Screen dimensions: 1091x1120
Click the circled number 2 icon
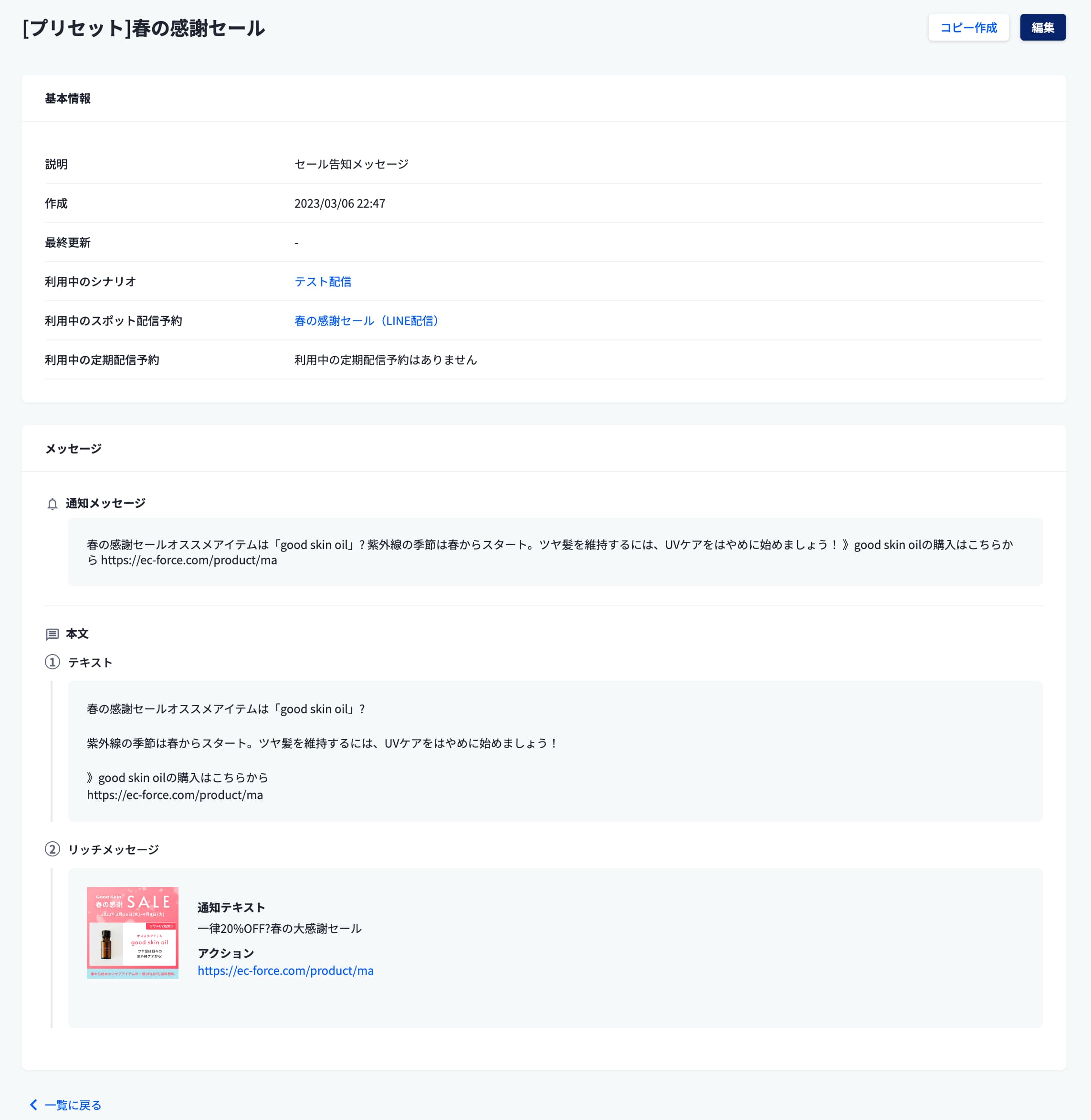pos(52,849)
